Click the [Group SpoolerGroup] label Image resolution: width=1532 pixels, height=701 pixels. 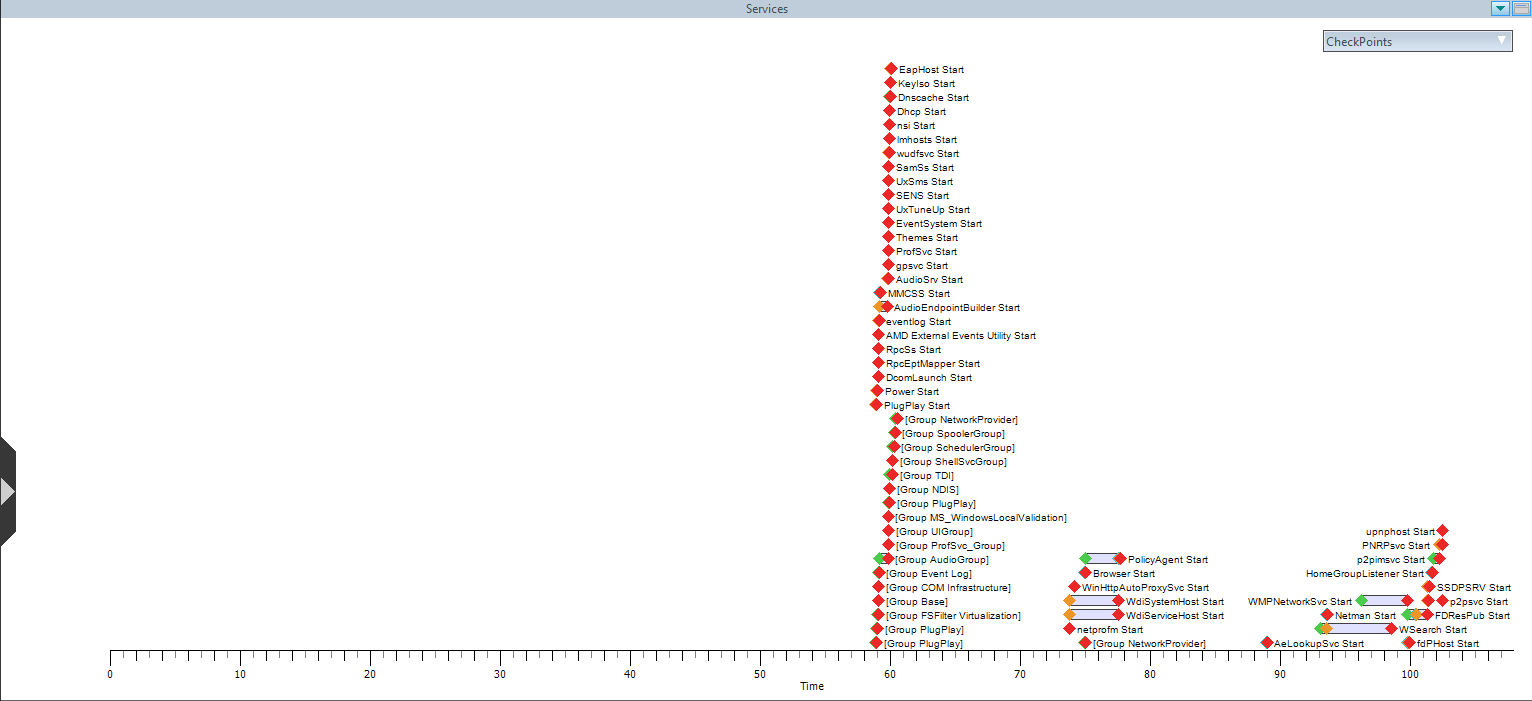point(953,434)
